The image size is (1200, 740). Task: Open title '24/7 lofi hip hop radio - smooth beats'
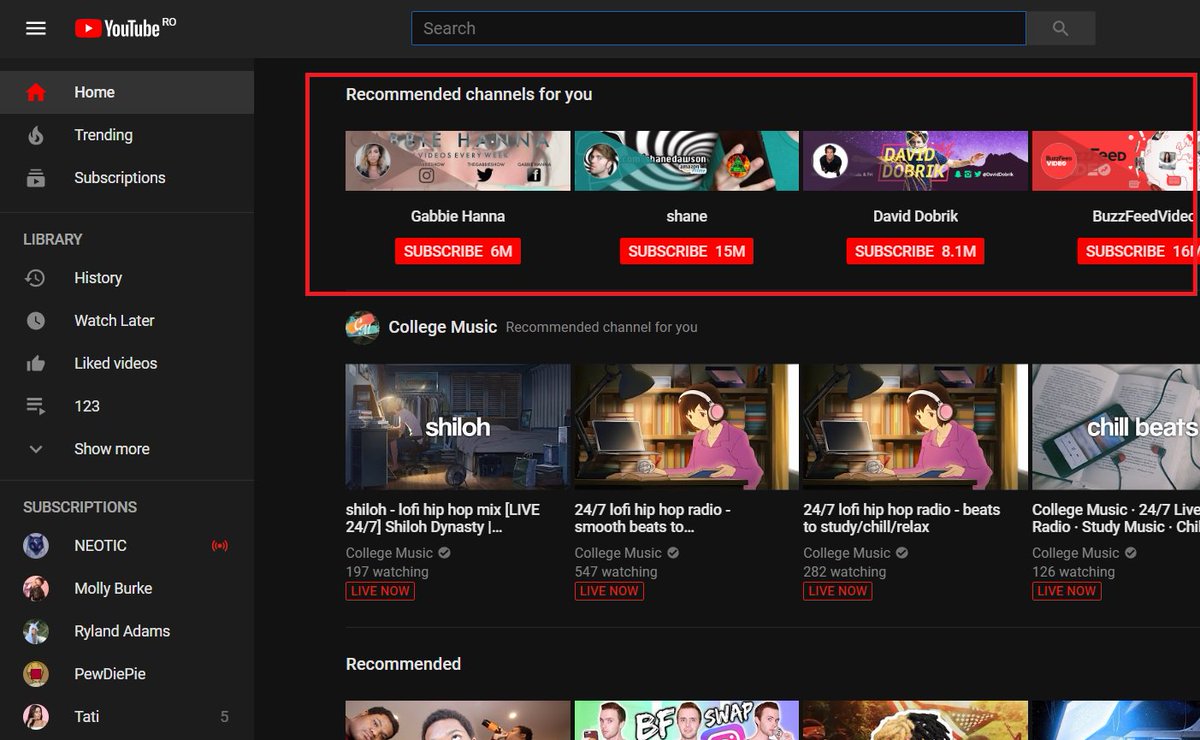coord(653,518)
